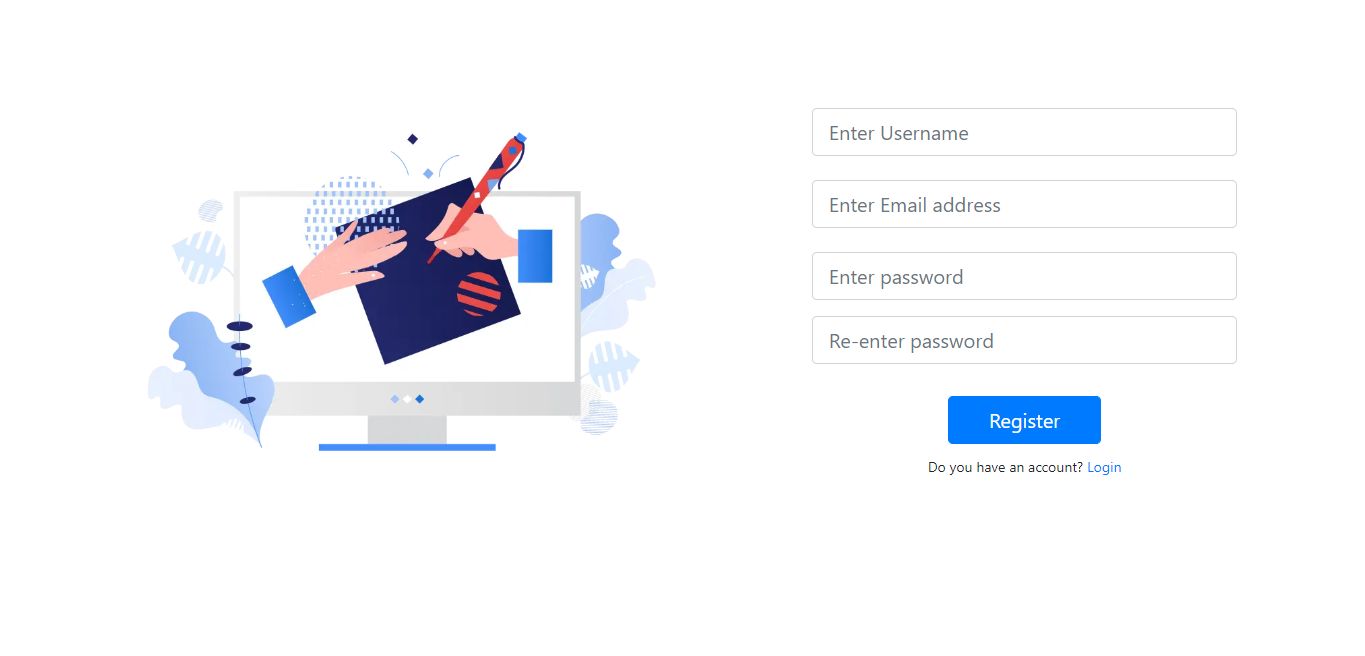Click the light blue diamond above the monitor
The image size is (1365, 656).
428,174
